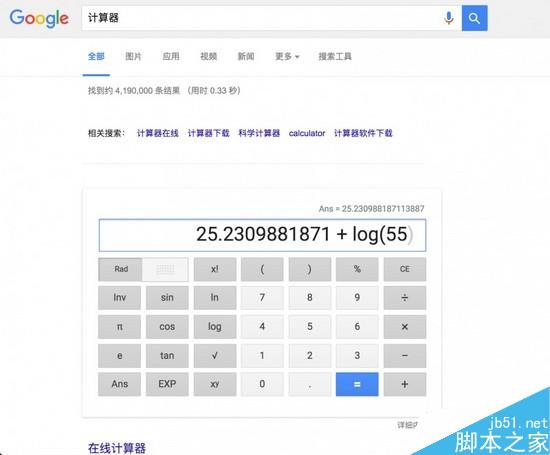The height and width of the screenshot is (455, 550).
Task: Open 搜索工具 options
Action: point(335,56)
